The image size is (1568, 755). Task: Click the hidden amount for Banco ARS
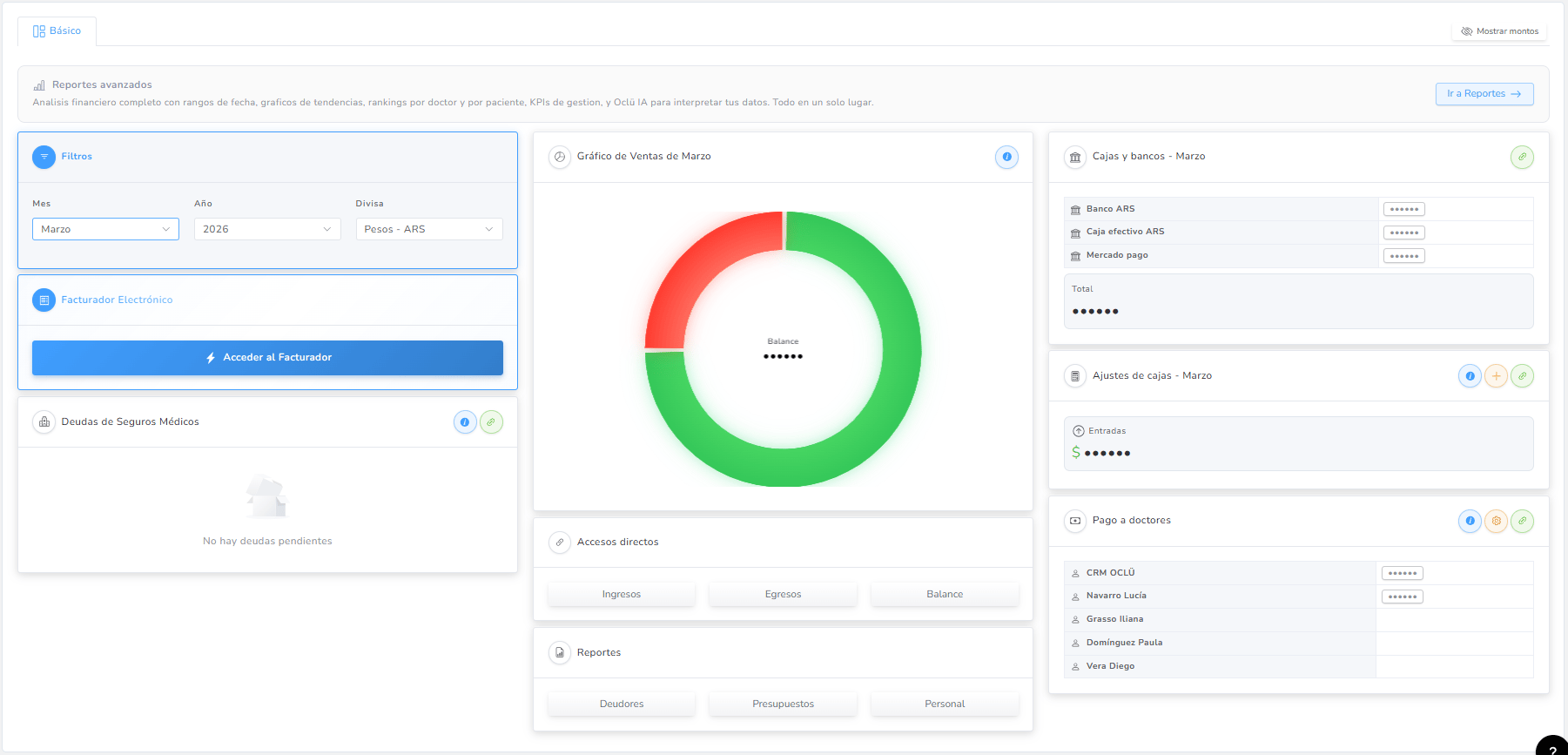[x=1404, y=209]
